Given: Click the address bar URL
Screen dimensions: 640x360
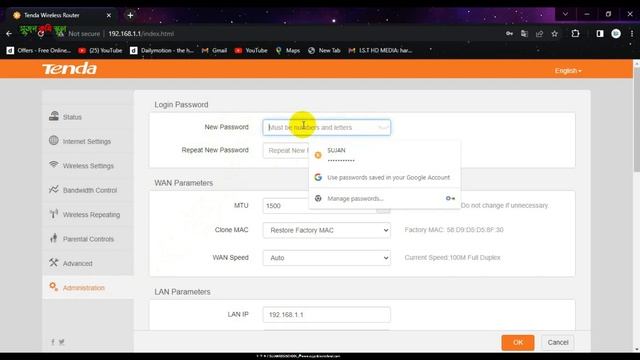Looking at the screenshot, I should (141, 33).
